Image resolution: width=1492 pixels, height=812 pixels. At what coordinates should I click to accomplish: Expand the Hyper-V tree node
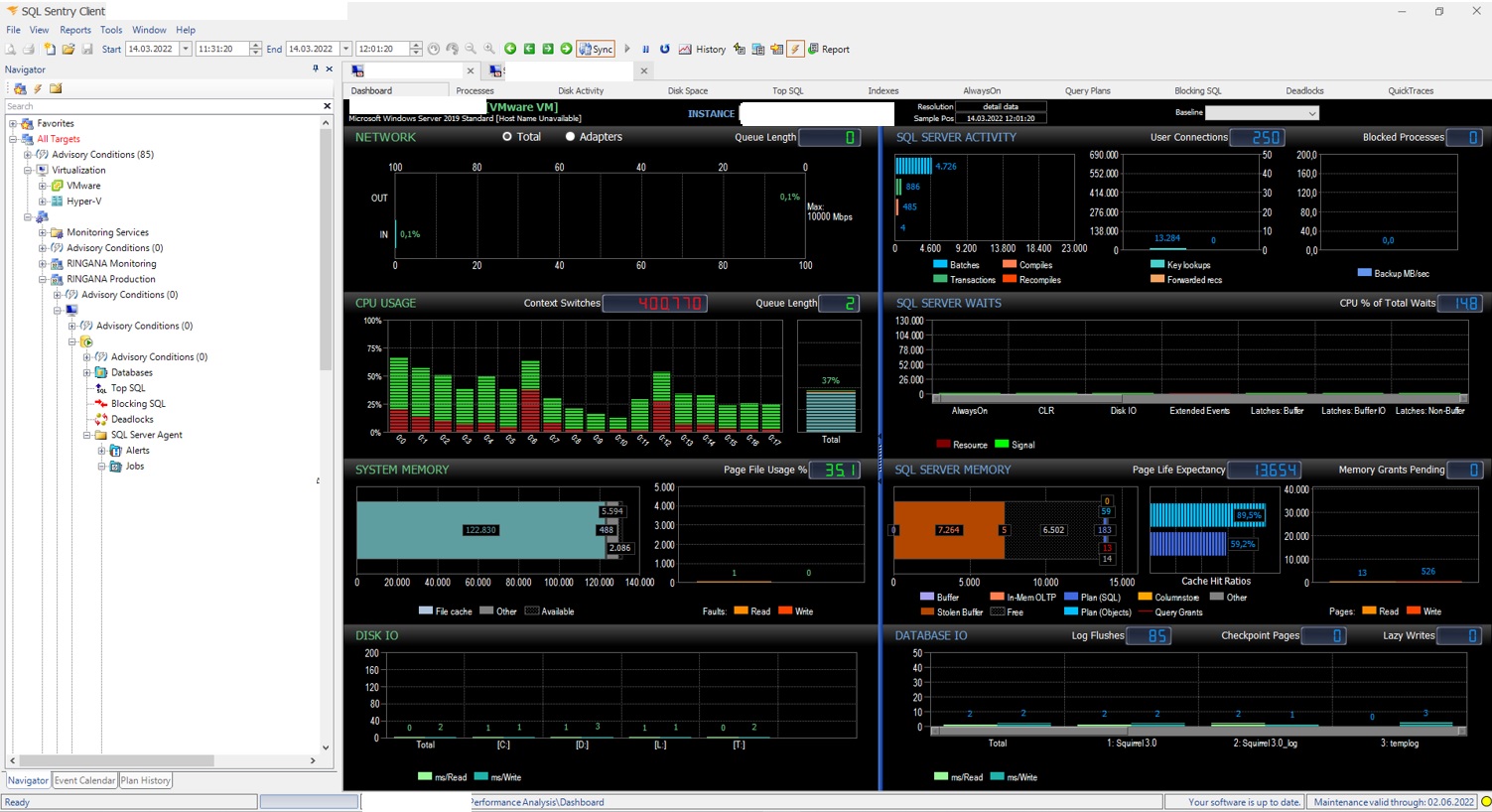pyautogui.click(x=43, y=202)
